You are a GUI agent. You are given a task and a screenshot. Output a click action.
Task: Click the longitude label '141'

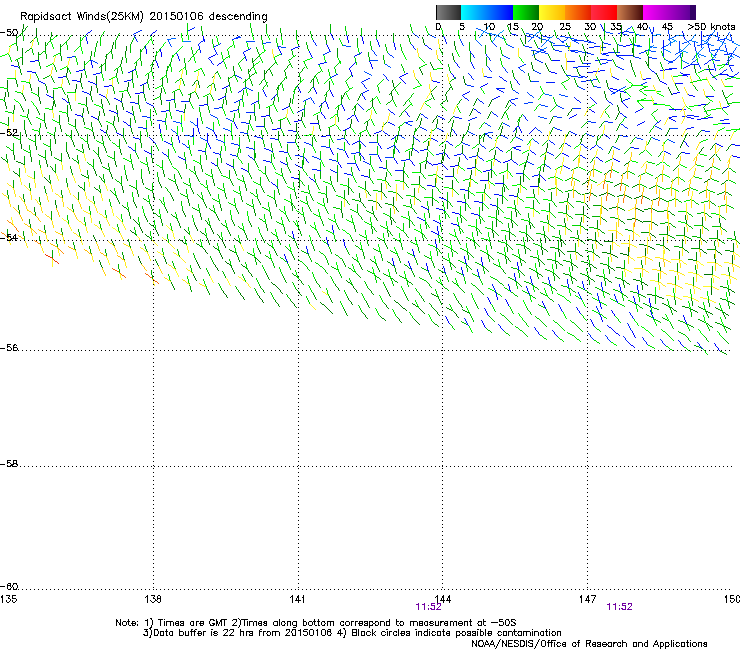(297, 599)
